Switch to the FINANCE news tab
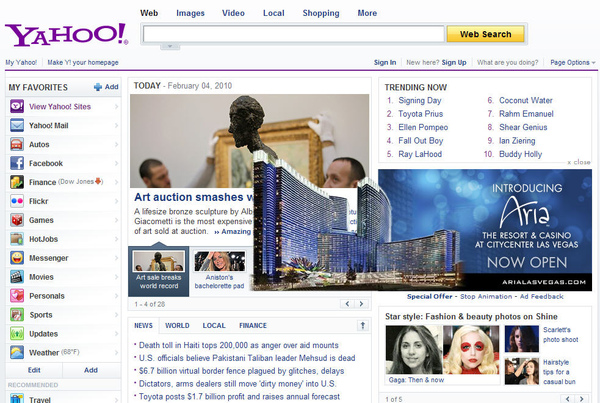The image size is (600, 403). 253,326
